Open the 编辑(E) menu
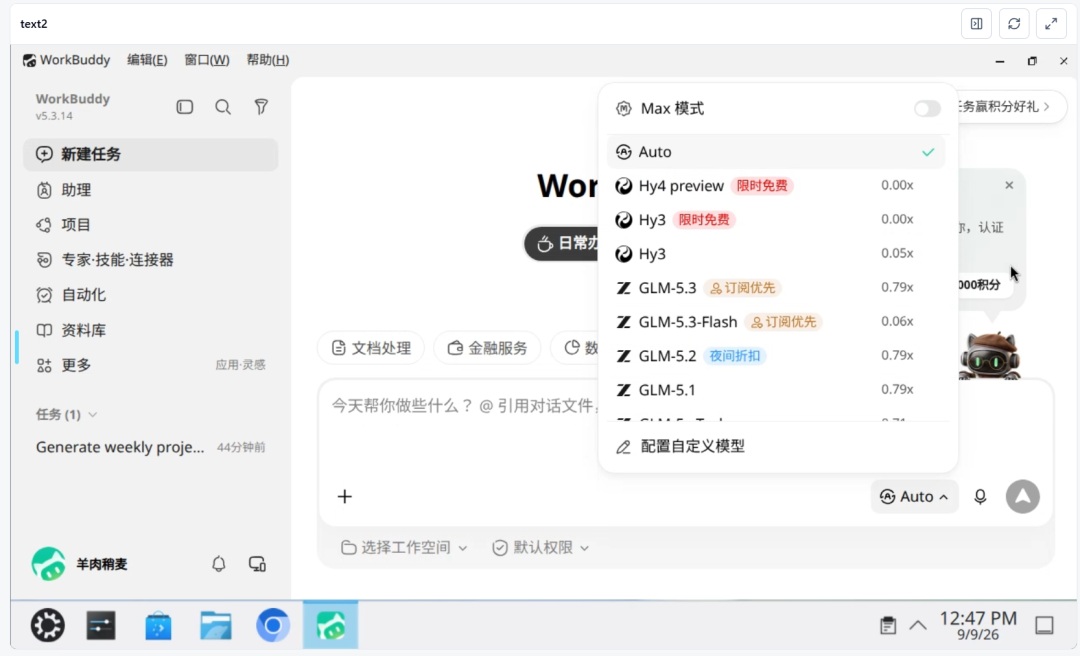 (x=147, y=60)
